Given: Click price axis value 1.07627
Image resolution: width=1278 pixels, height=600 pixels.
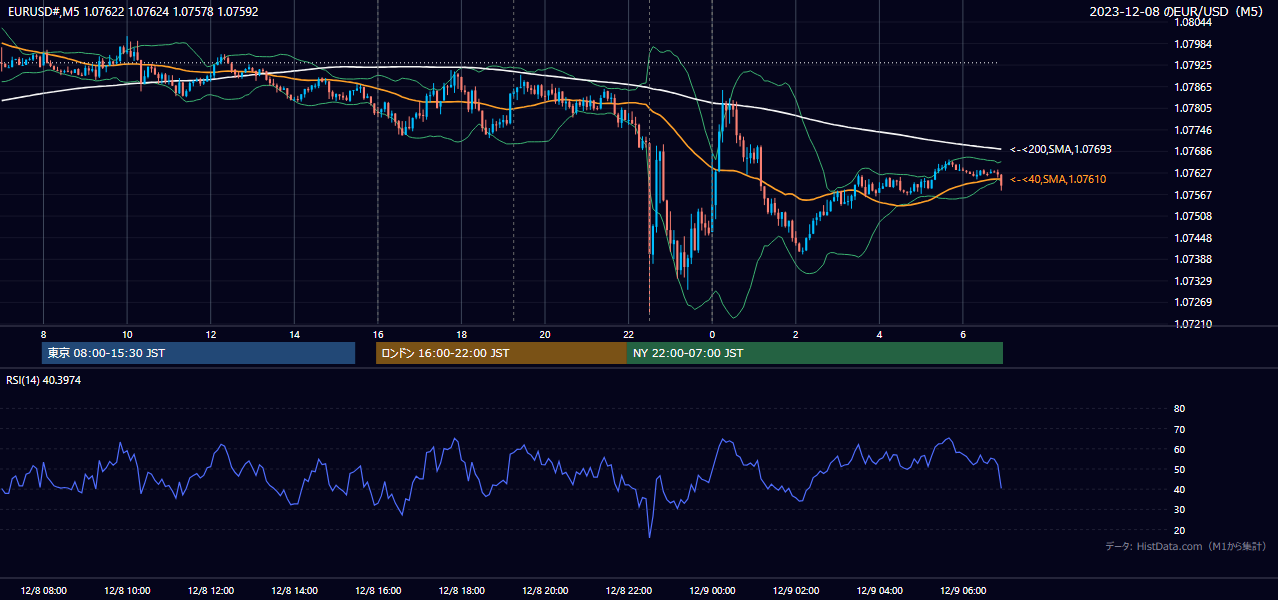Looking at the screenshot, I should coord(1192,173).
